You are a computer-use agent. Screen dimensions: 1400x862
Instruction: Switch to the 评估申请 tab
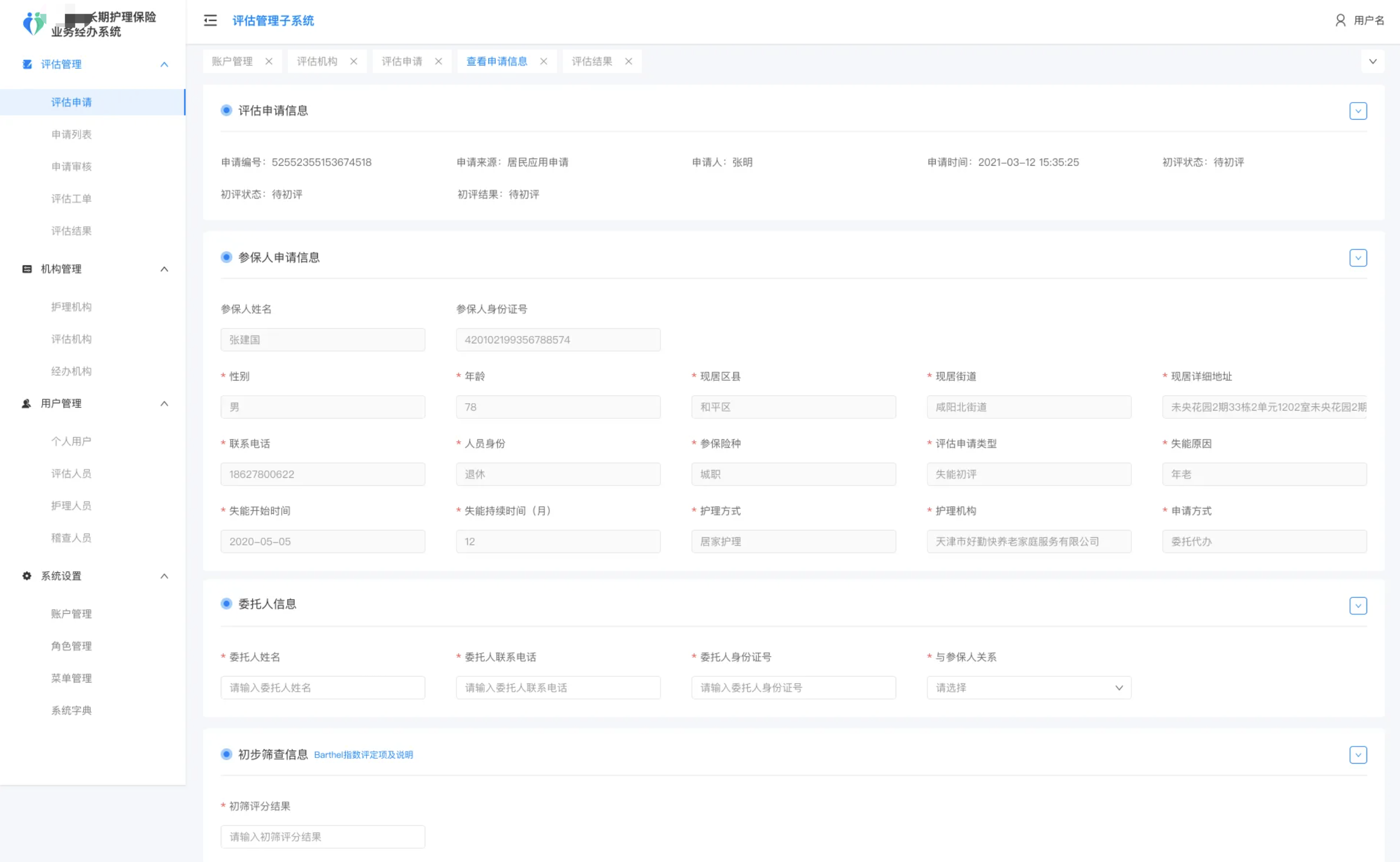[x=402, y=61]
